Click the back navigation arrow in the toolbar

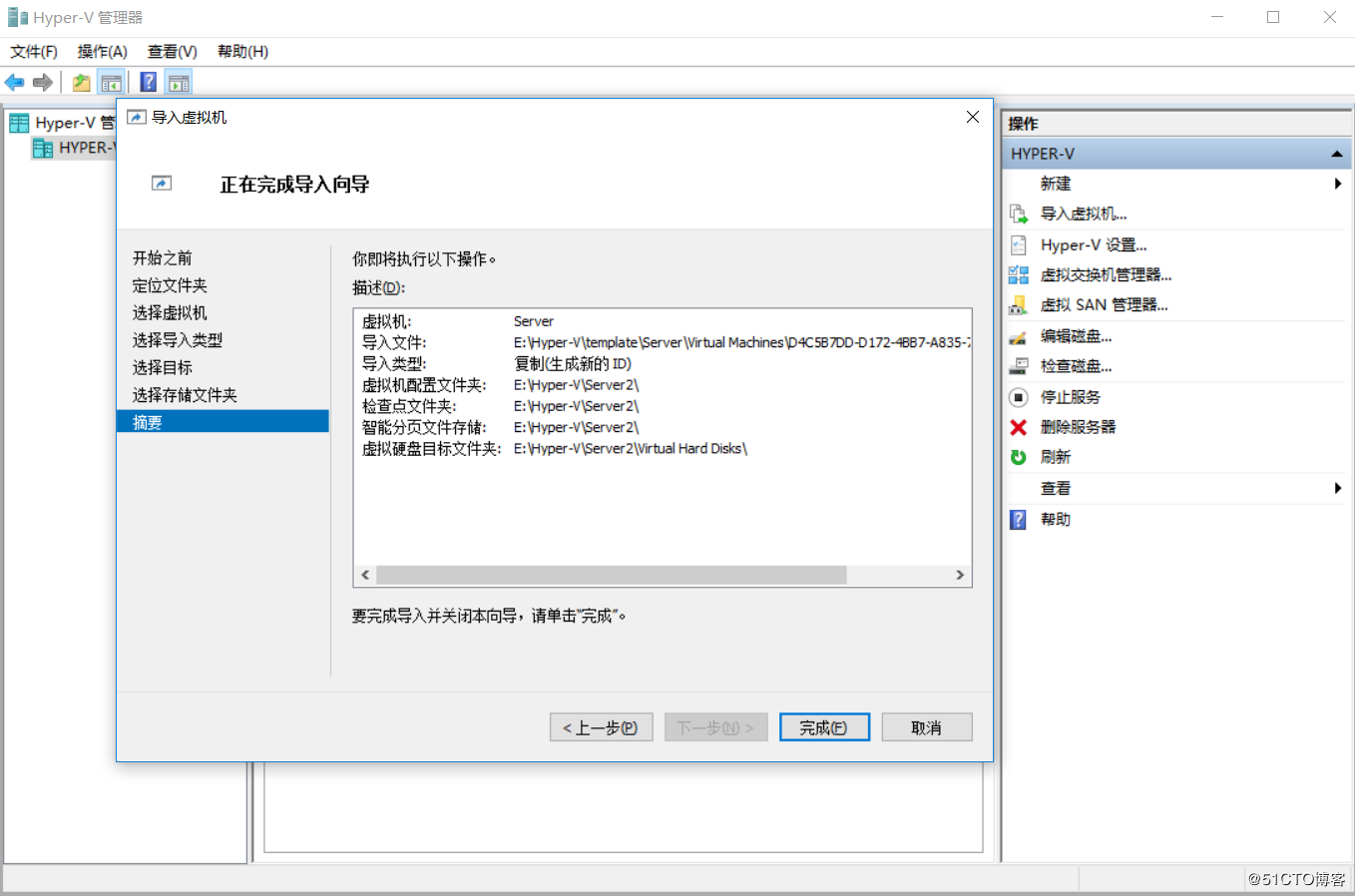(x=14, y=82)
